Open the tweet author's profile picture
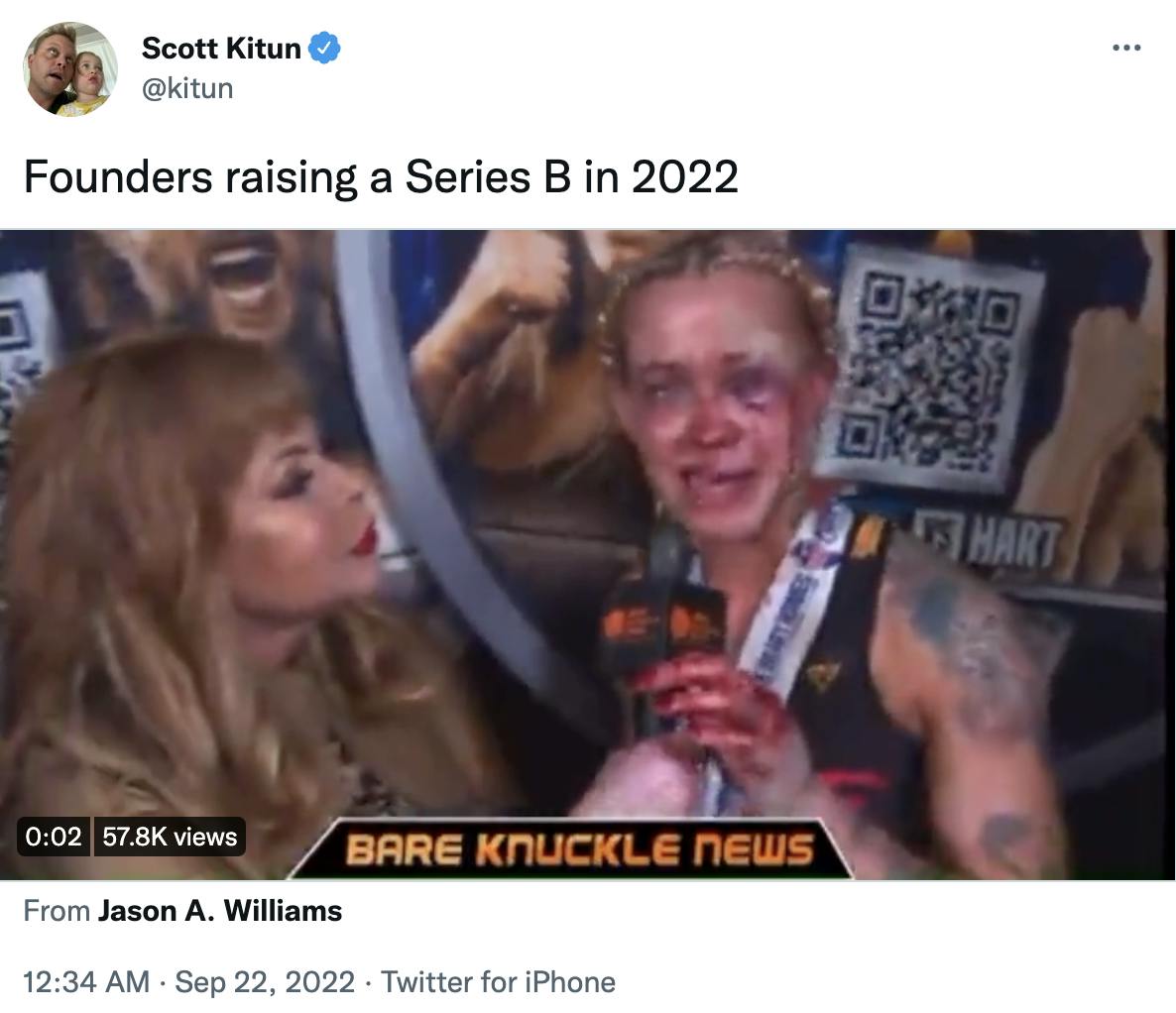Viewport: 1176px width, 1013px height. click(70, 69)
